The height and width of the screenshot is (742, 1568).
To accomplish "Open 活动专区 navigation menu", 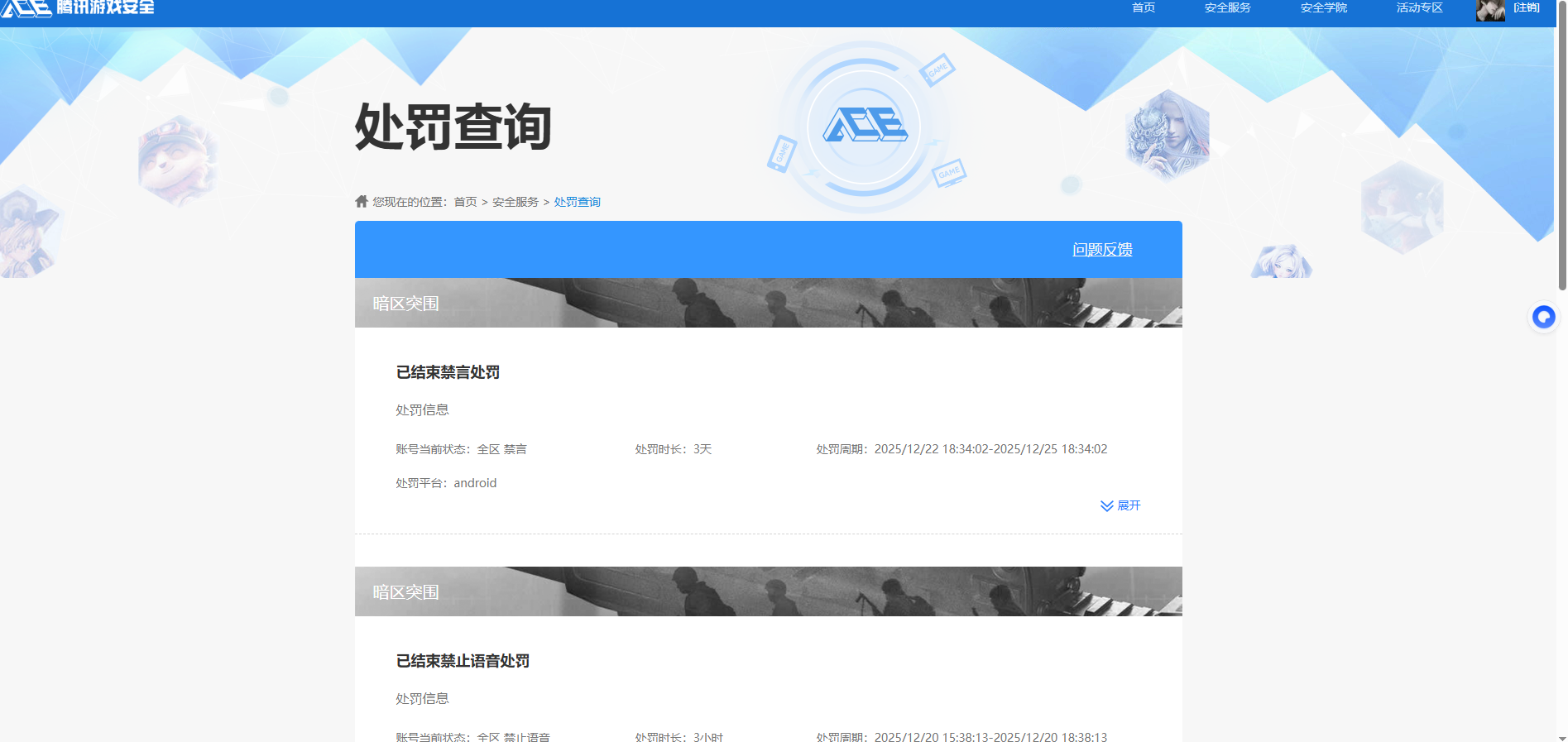I will tap(1420, 7).
